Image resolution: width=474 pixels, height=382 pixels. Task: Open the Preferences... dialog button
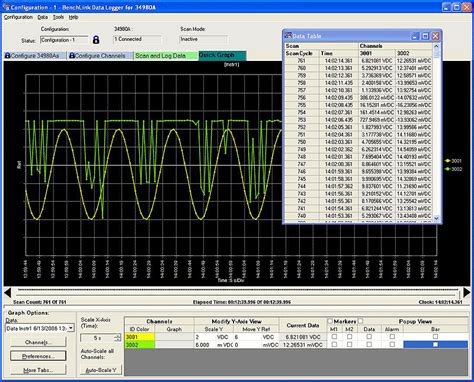(38, 356)
